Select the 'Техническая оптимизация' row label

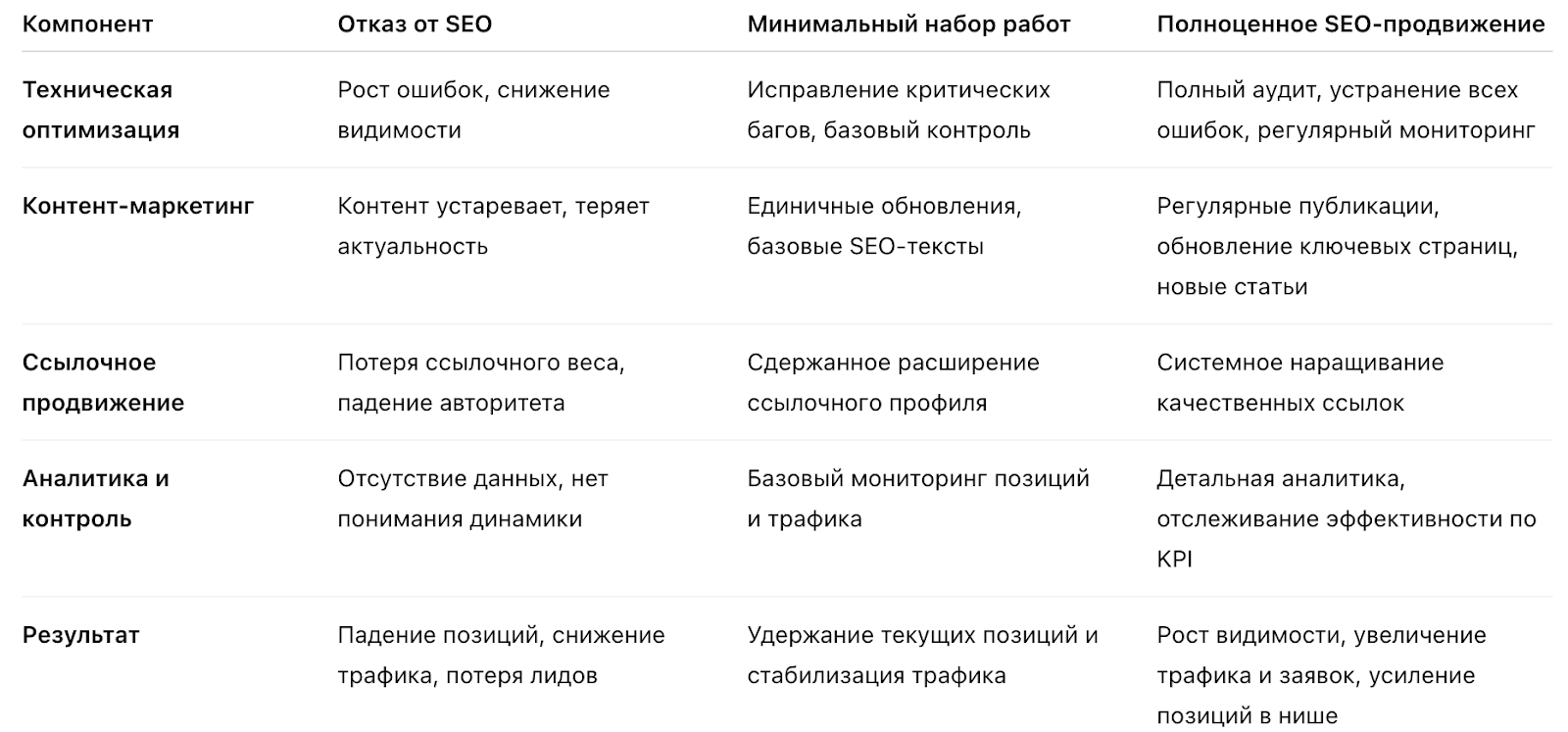click(101, 110)
